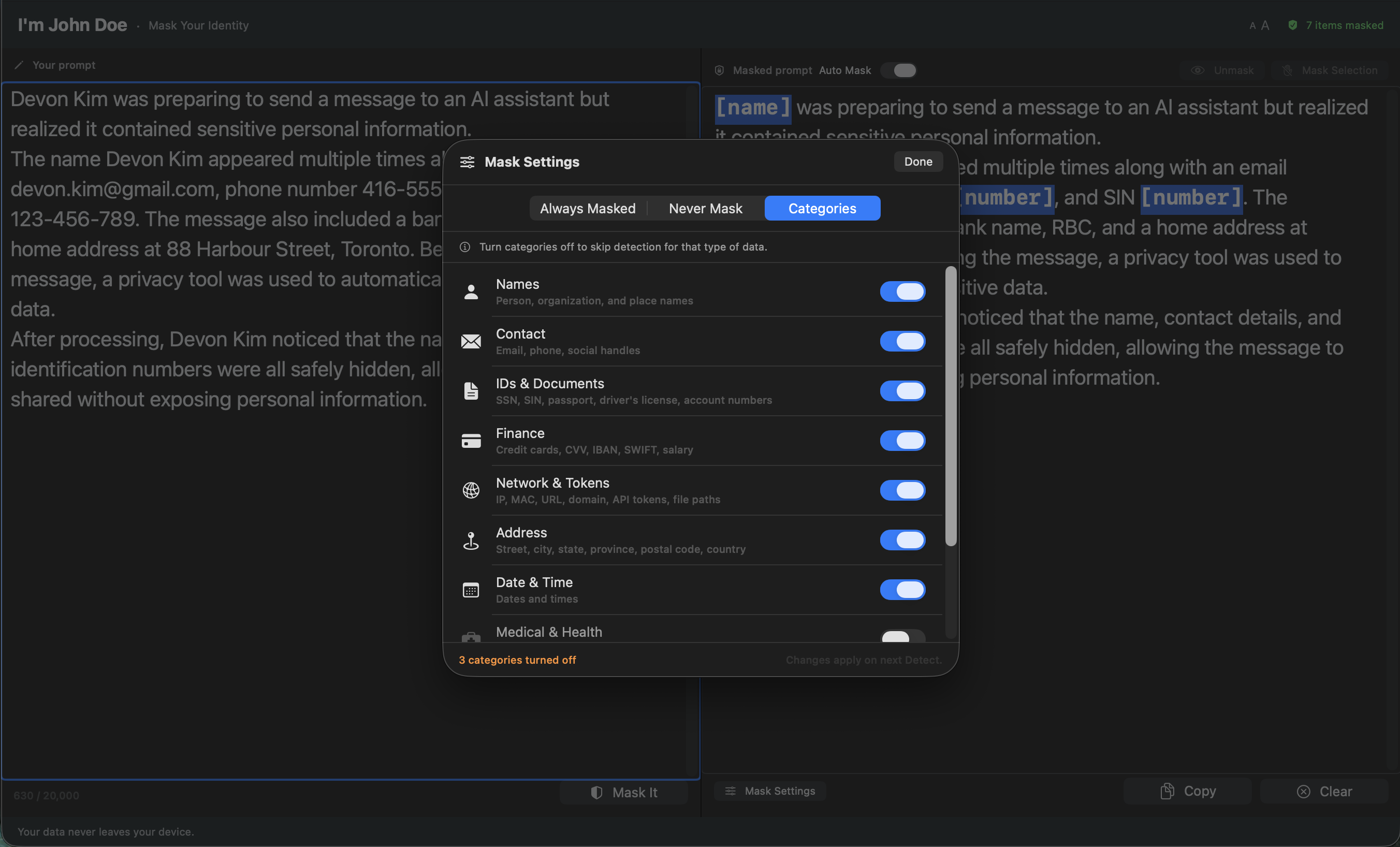Click the '7 items masked' indicator
The height and width of the screenshot is (847, 1400).
pyautogui.click(x=1344, y=25)
